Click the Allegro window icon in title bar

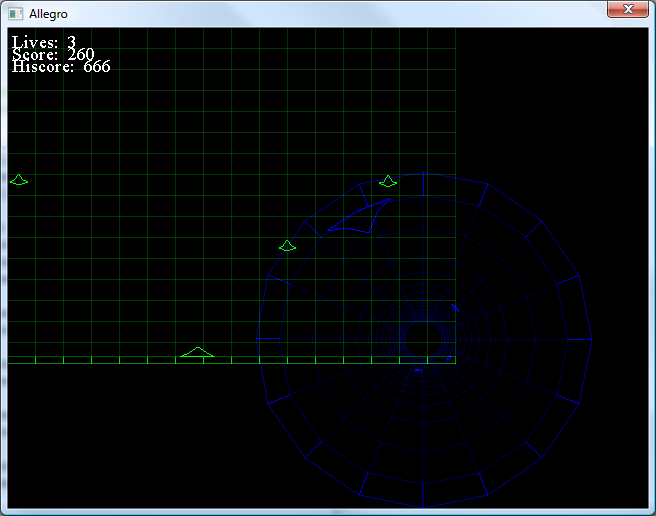(x=15, y=10)
